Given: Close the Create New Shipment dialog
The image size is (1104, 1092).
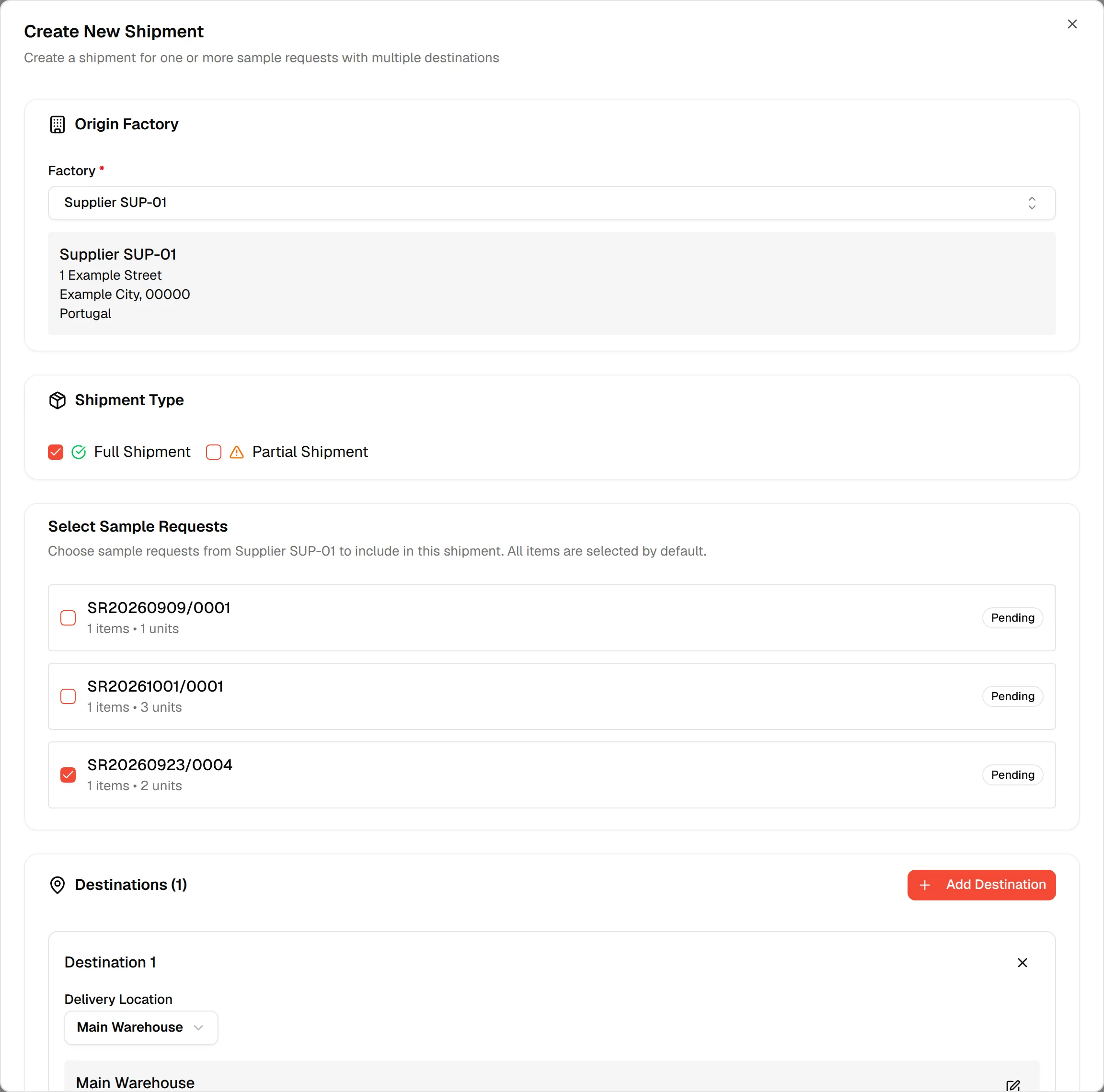Looking at the screenshot, I should coord(1072,24).
